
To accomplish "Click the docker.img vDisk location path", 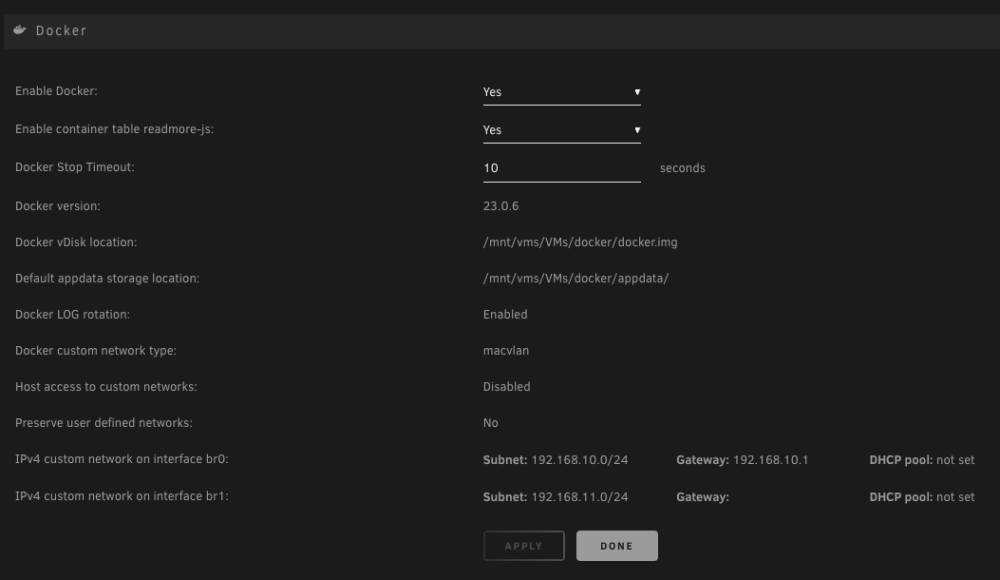I will point(580,242).
